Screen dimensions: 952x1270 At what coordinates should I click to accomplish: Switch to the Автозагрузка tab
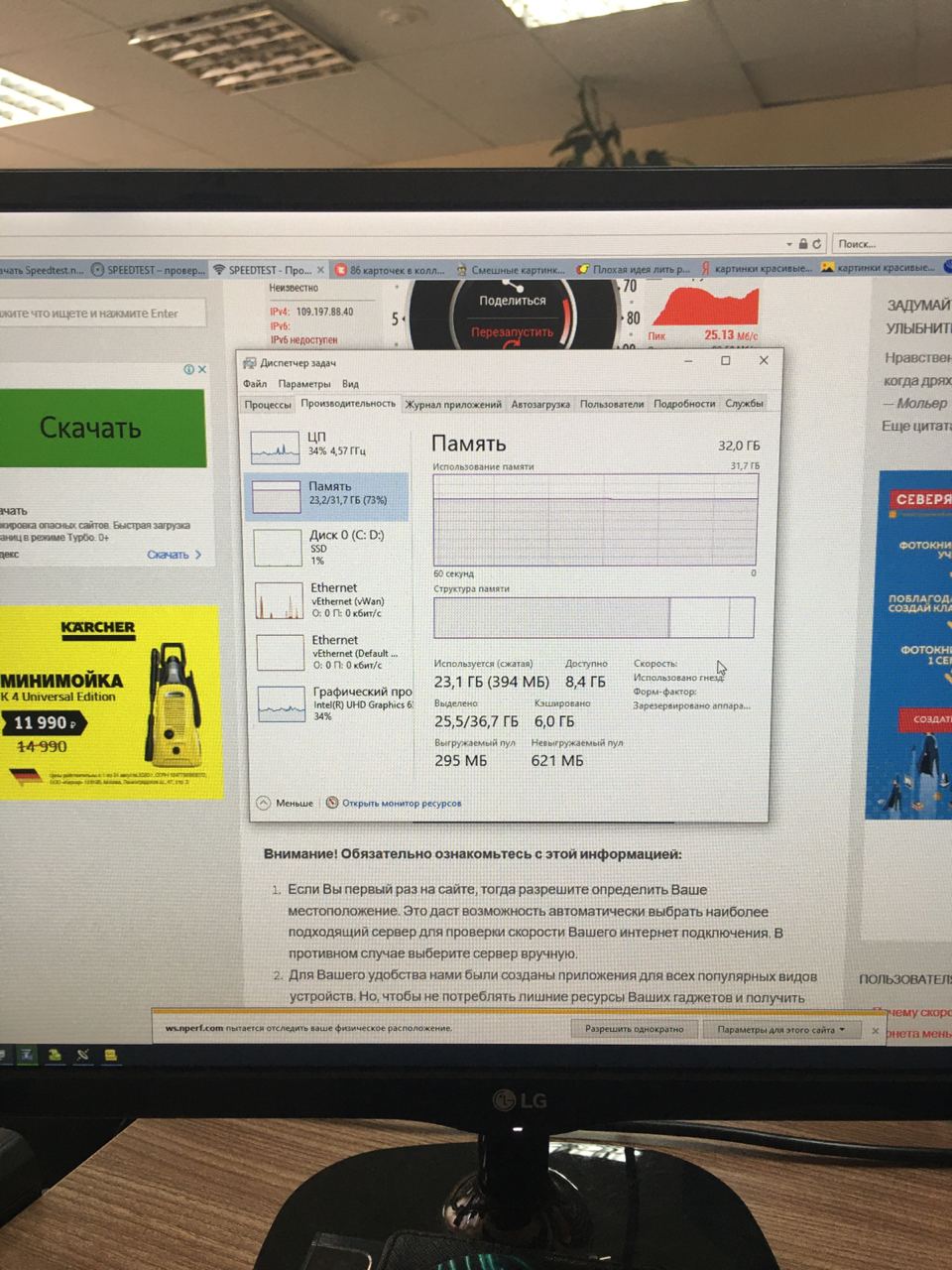tap(540, 405)
